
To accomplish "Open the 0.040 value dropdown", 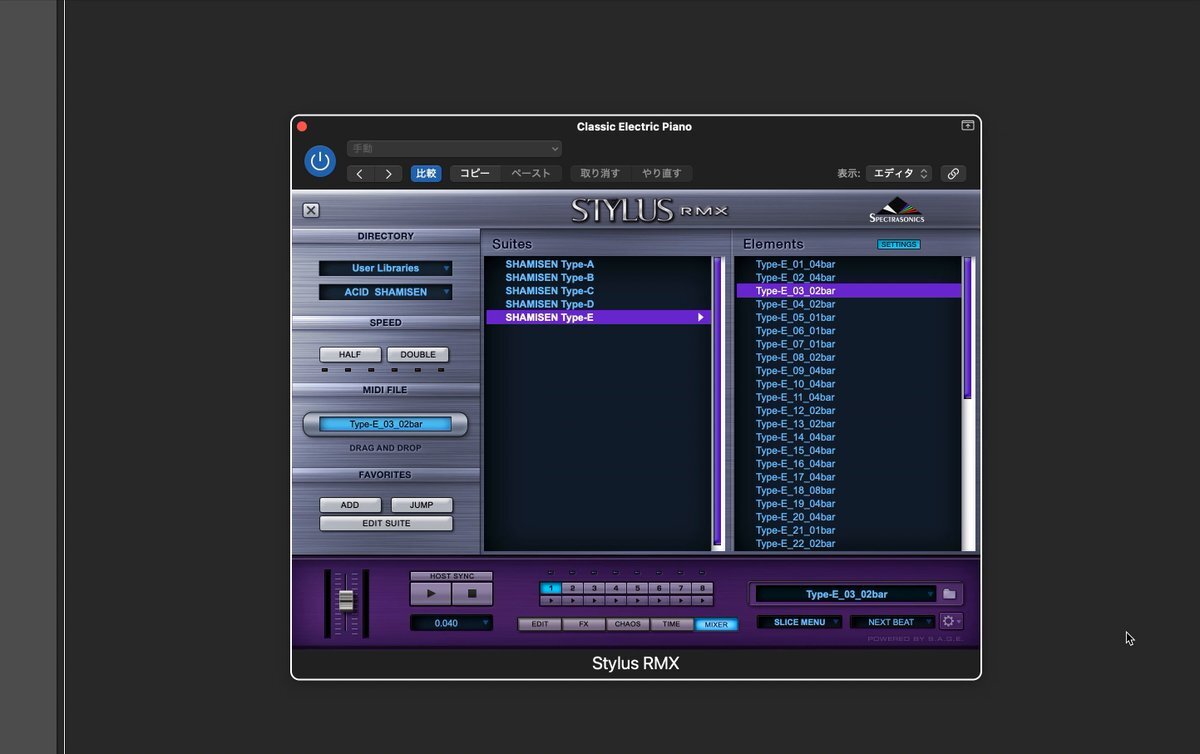I will pyautogui.click(x=451, y=623).
